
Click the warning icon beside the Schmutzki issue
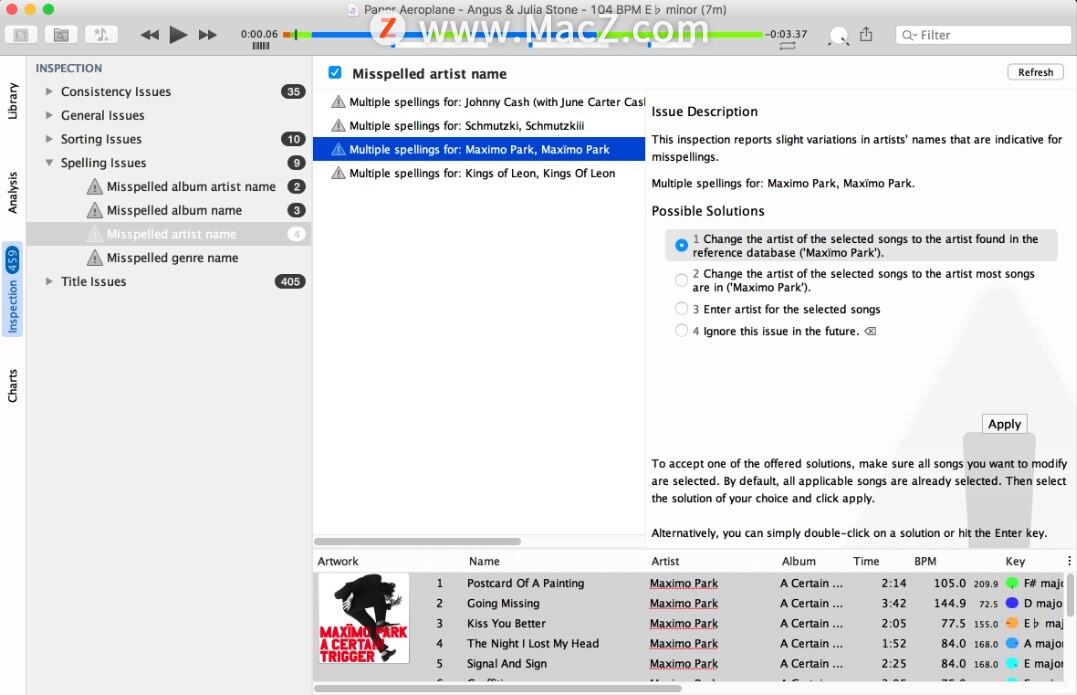tap(338, 126)
